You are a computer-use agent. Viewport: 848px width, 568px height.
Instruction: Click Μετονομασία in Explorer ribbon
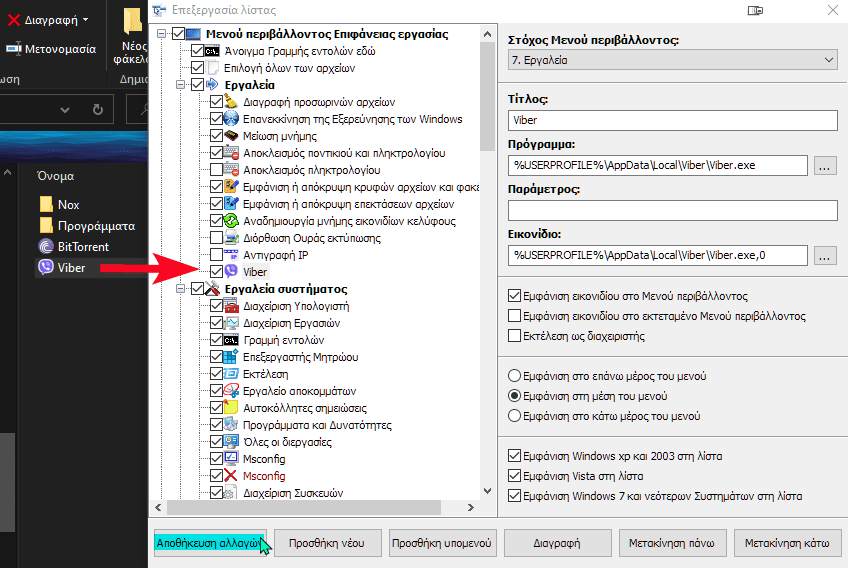51,49
